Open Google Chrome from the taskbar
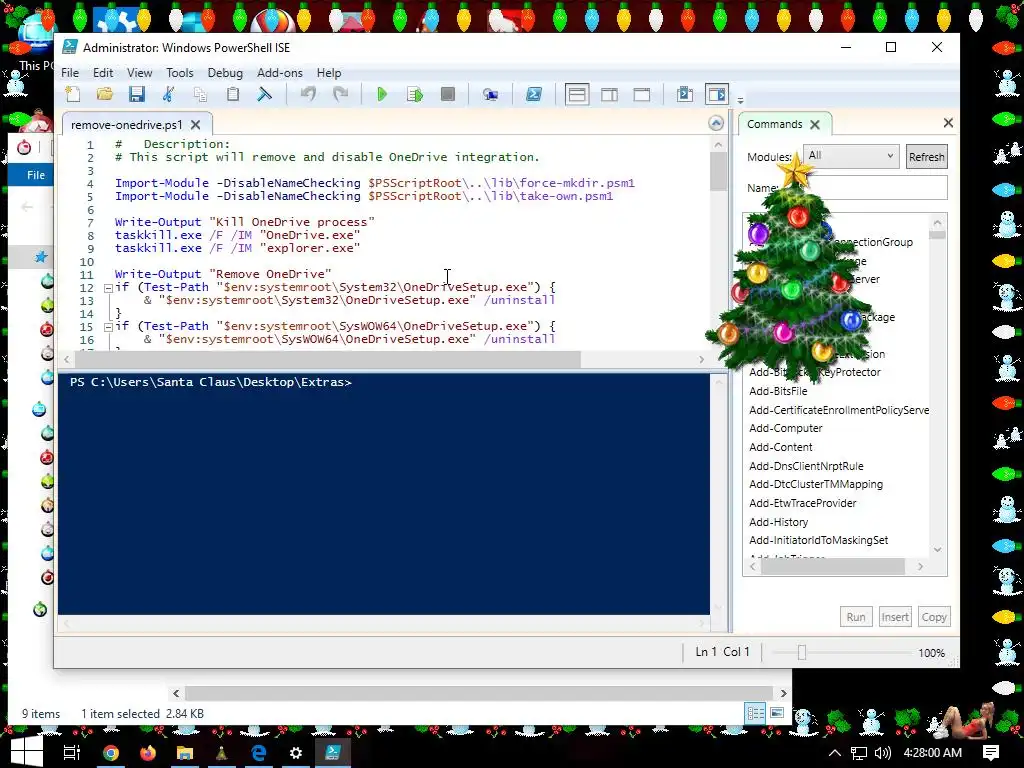Screen dimensions: 1024x768 coord(110,753)
